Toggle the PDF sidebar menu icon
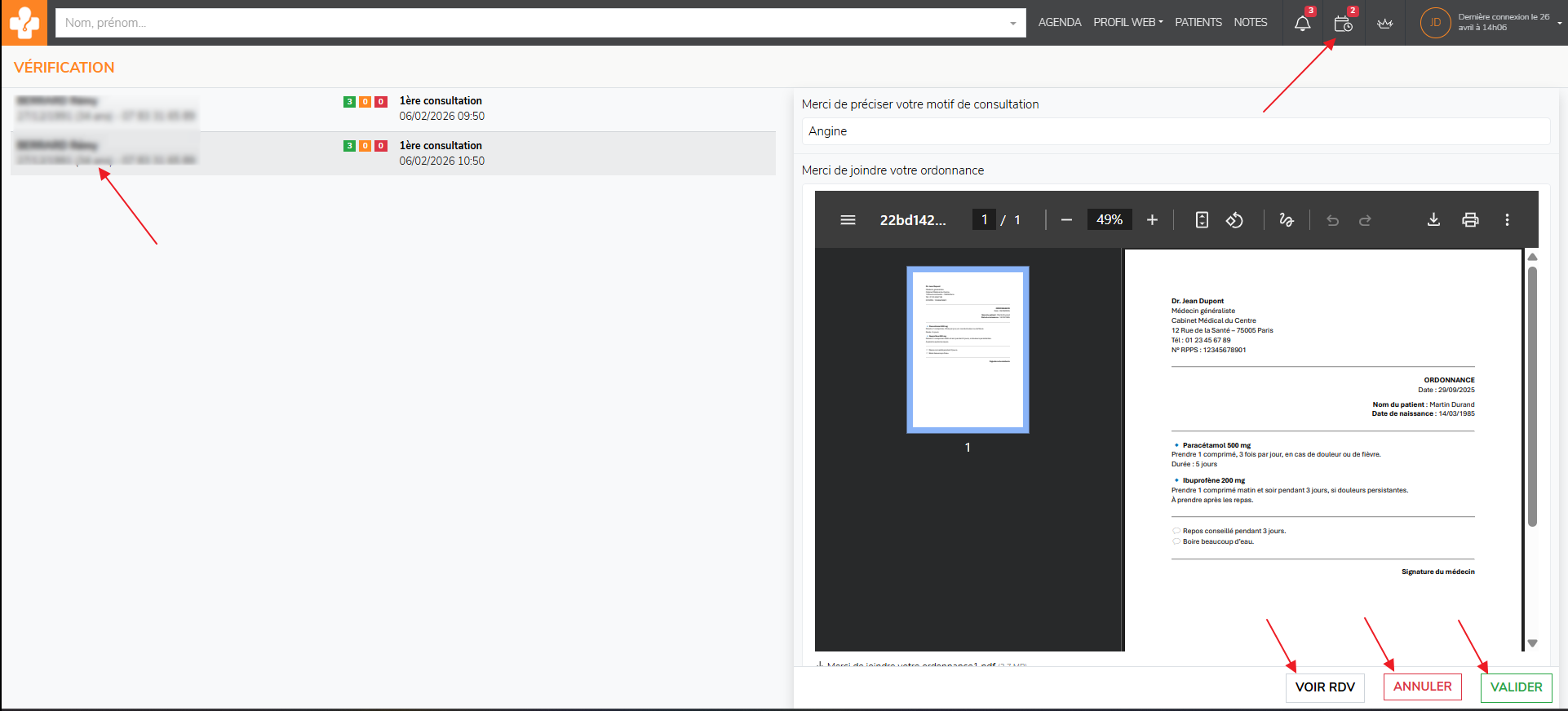The image size is (1568, 711). pos(848,220)
